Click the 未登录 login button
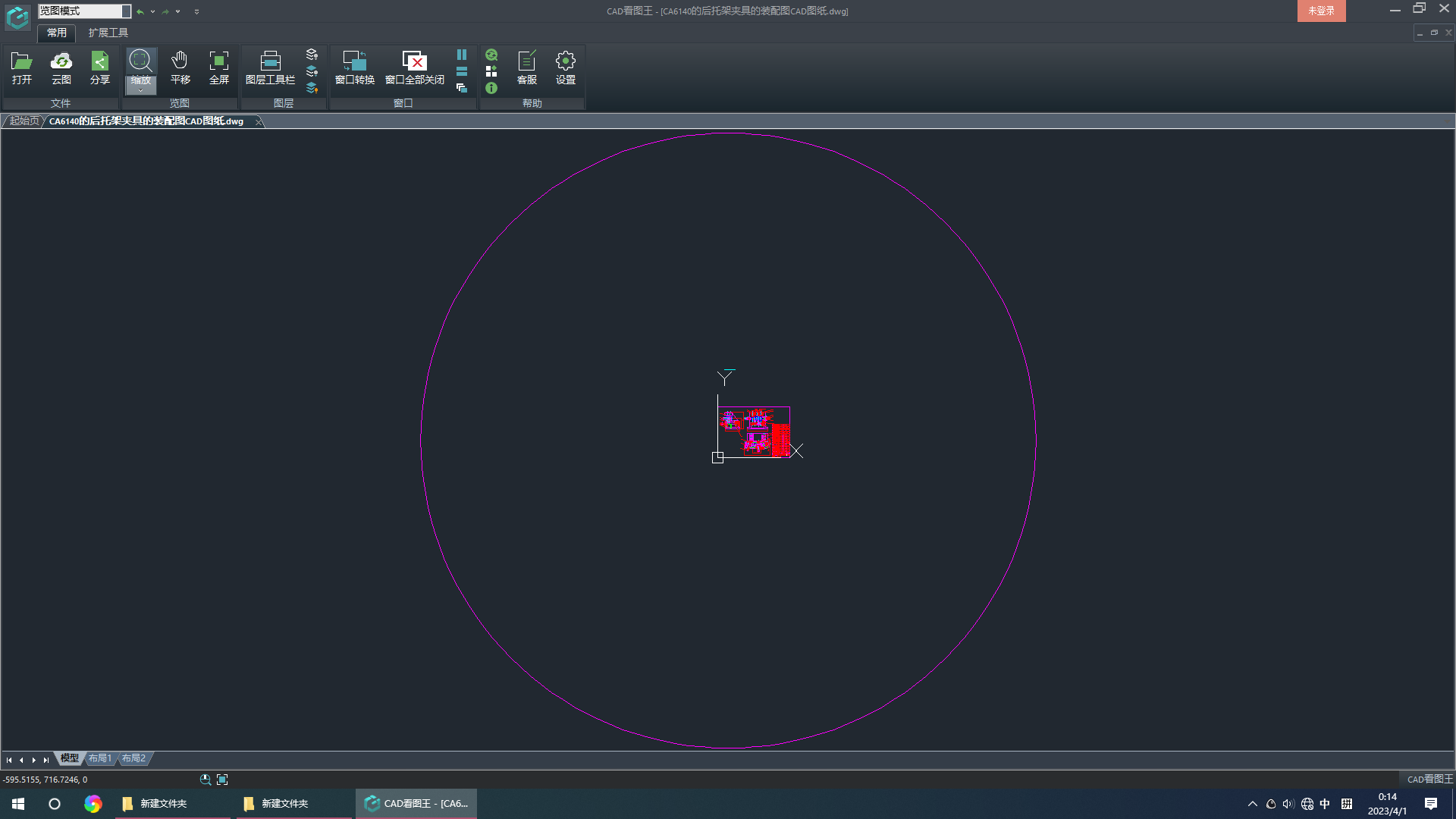 (x=1321, y=11)
